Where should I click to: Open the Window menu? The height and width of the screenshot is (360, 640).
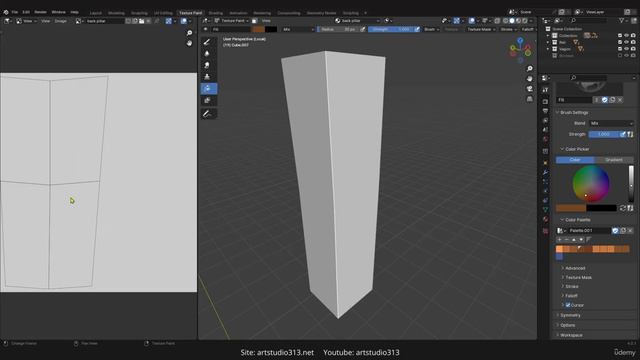[x=58, y=12]
